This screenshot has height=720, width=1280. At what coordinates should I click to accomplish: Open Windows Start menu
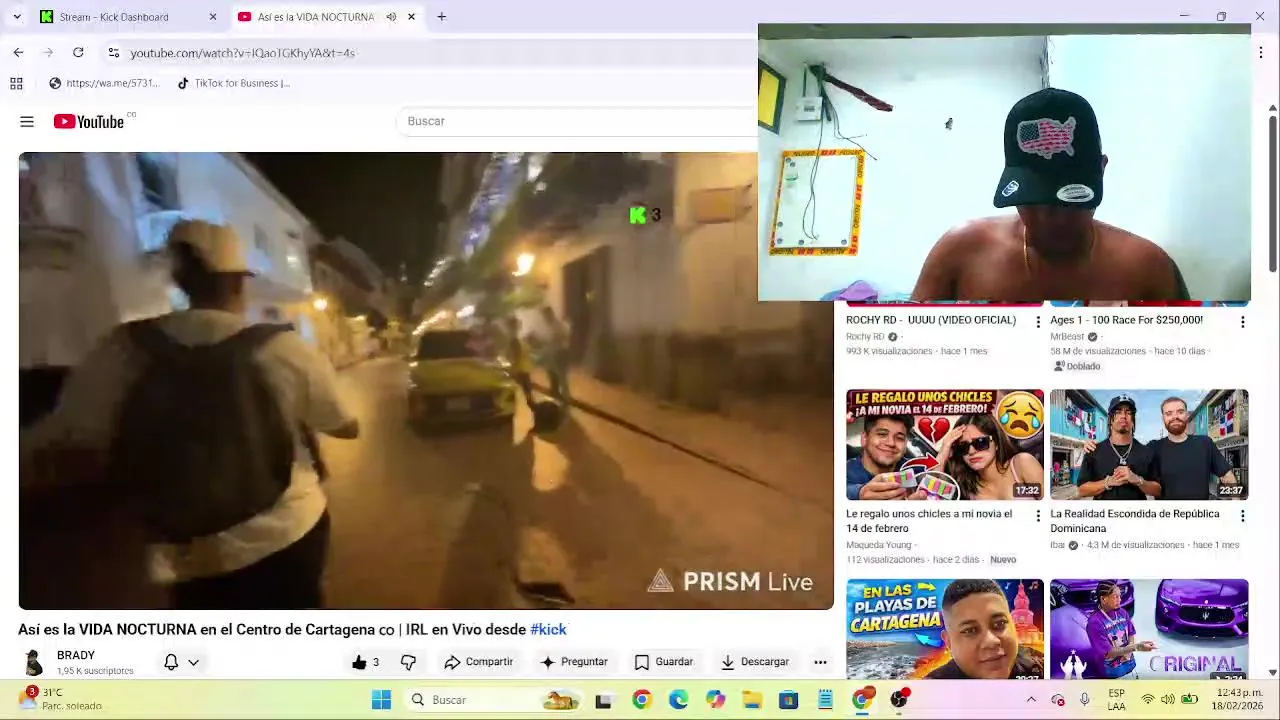381,700
